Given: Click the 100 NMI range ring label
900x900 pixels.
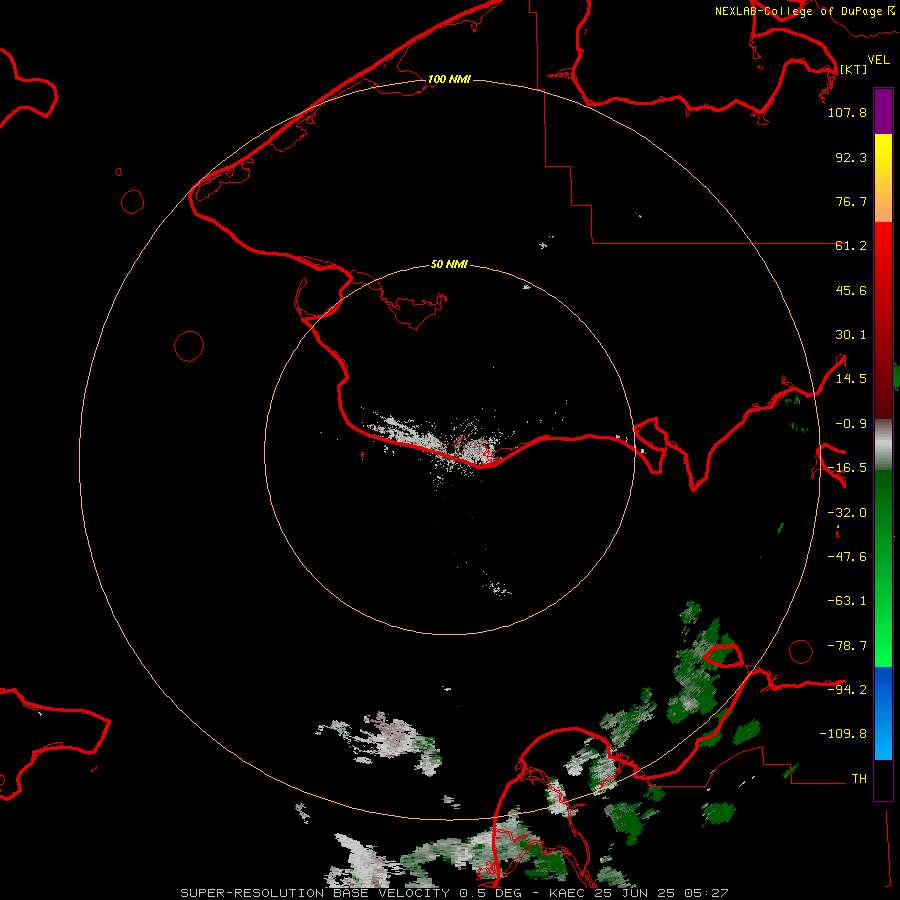Looking at the screenshot, I should point(449,79).
